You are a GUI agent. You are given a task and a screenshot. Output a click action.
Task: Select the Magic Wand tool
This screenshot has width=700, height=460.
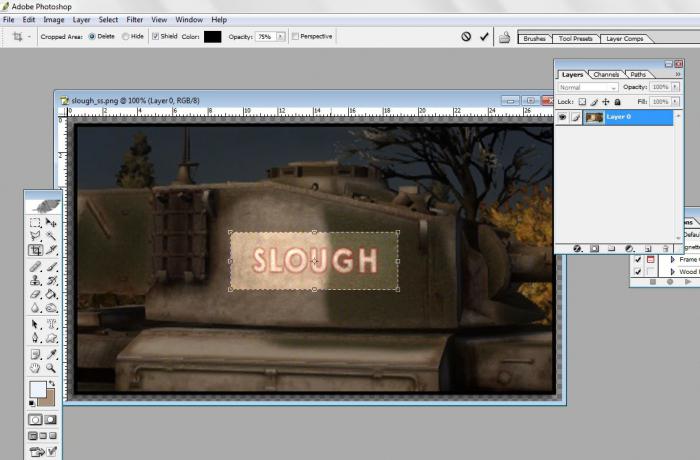(51, 236)
